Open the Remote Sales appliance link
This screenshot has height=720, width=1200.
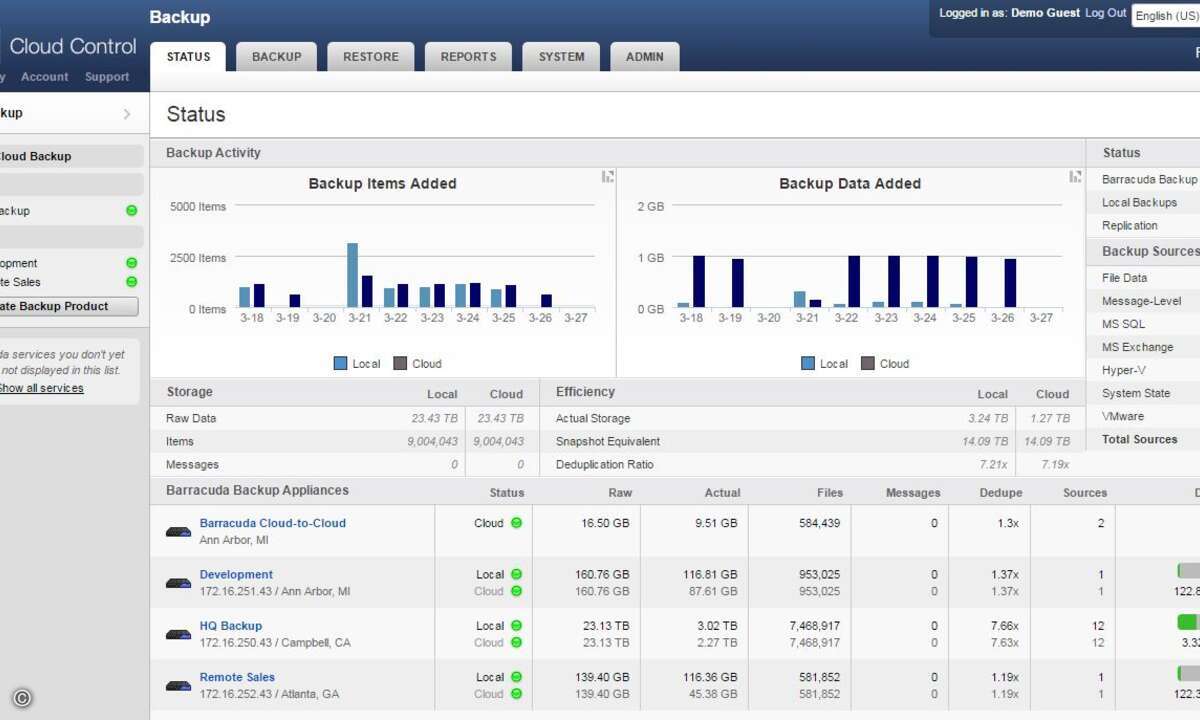coord(237,677)
